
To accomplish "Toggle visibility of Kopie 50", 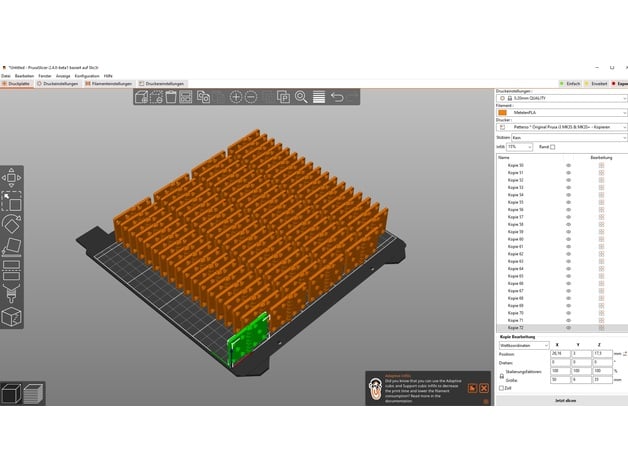I will click(568, 165).
